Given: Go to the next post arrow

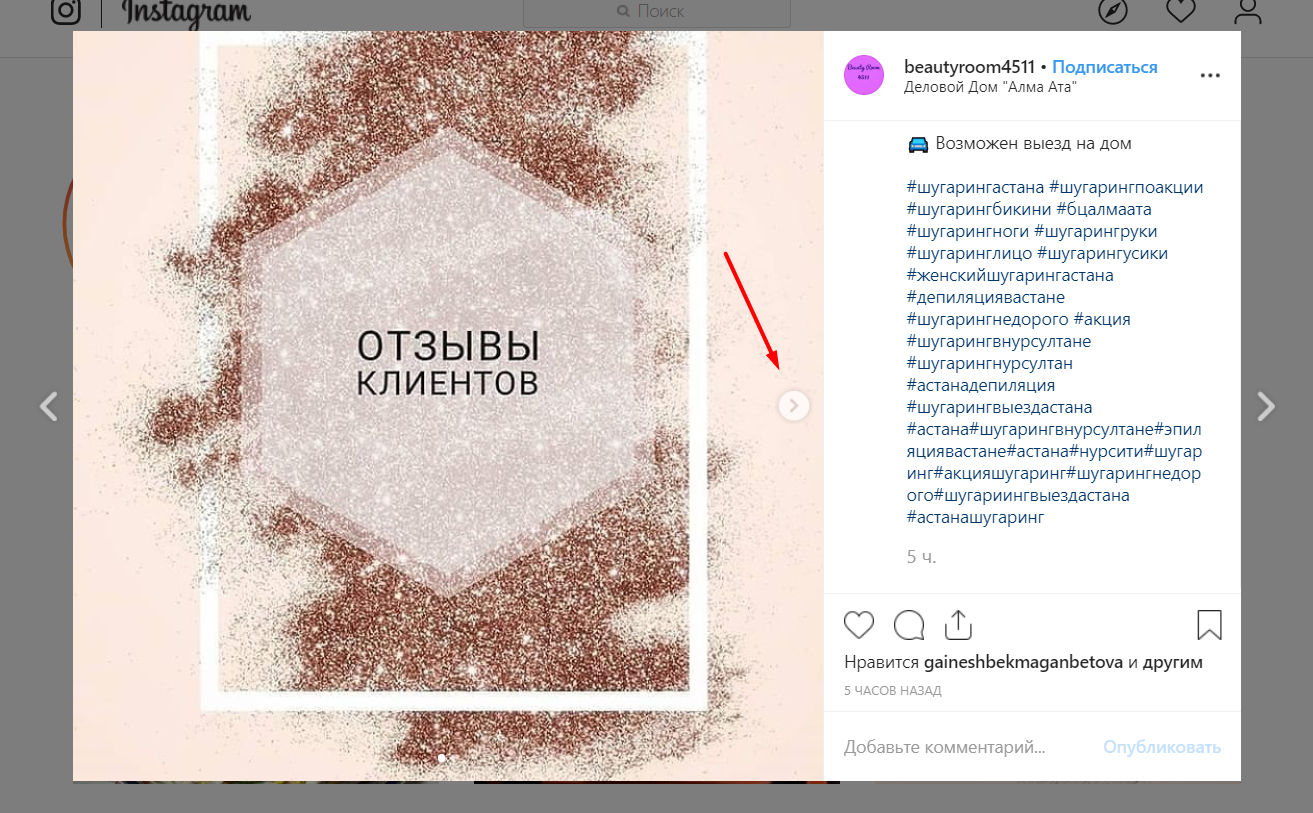Looking at the screenshot, I should tap(1266, 406).
